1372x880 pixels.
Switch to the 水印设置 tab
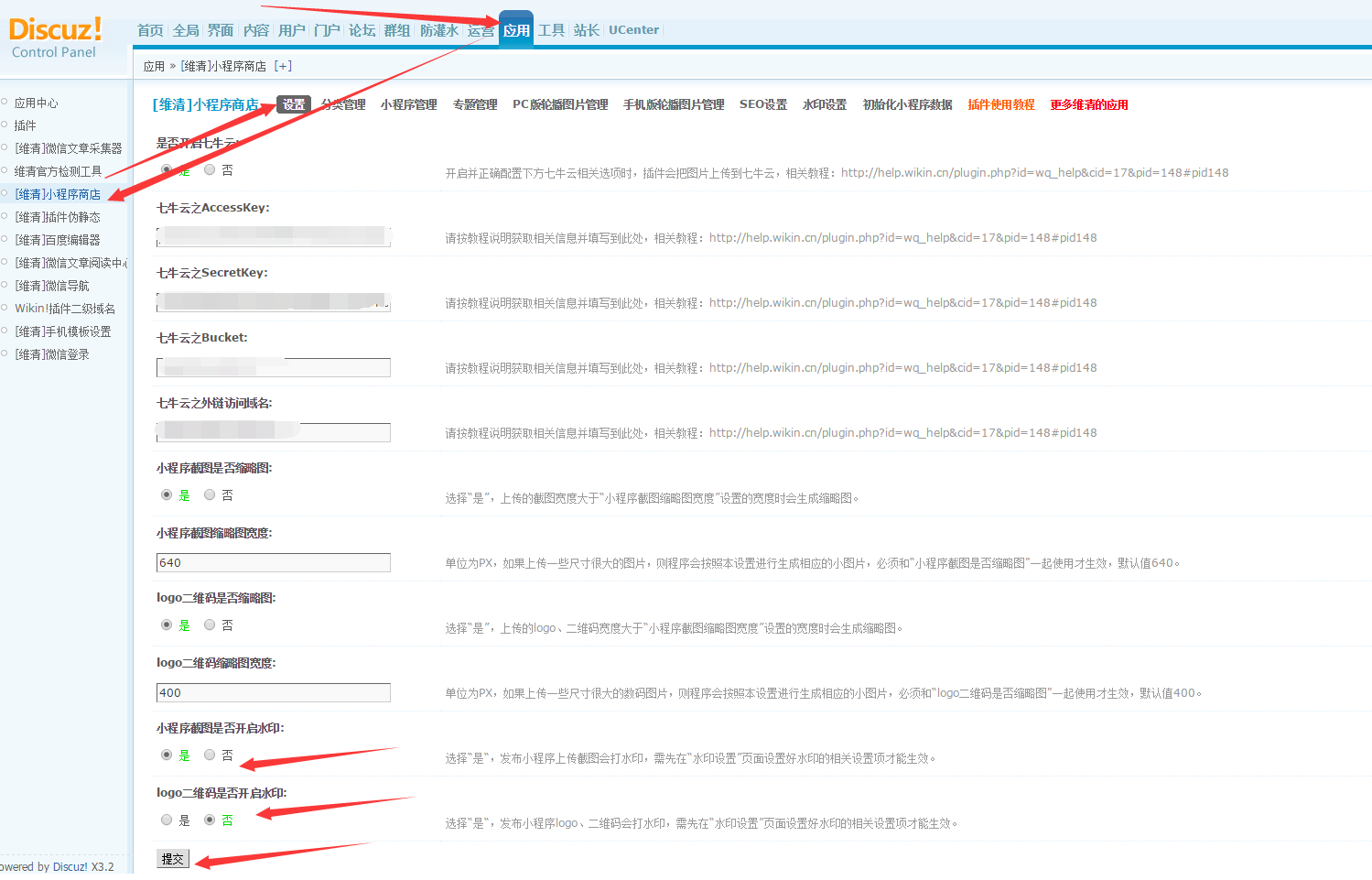tap(825, 104)
